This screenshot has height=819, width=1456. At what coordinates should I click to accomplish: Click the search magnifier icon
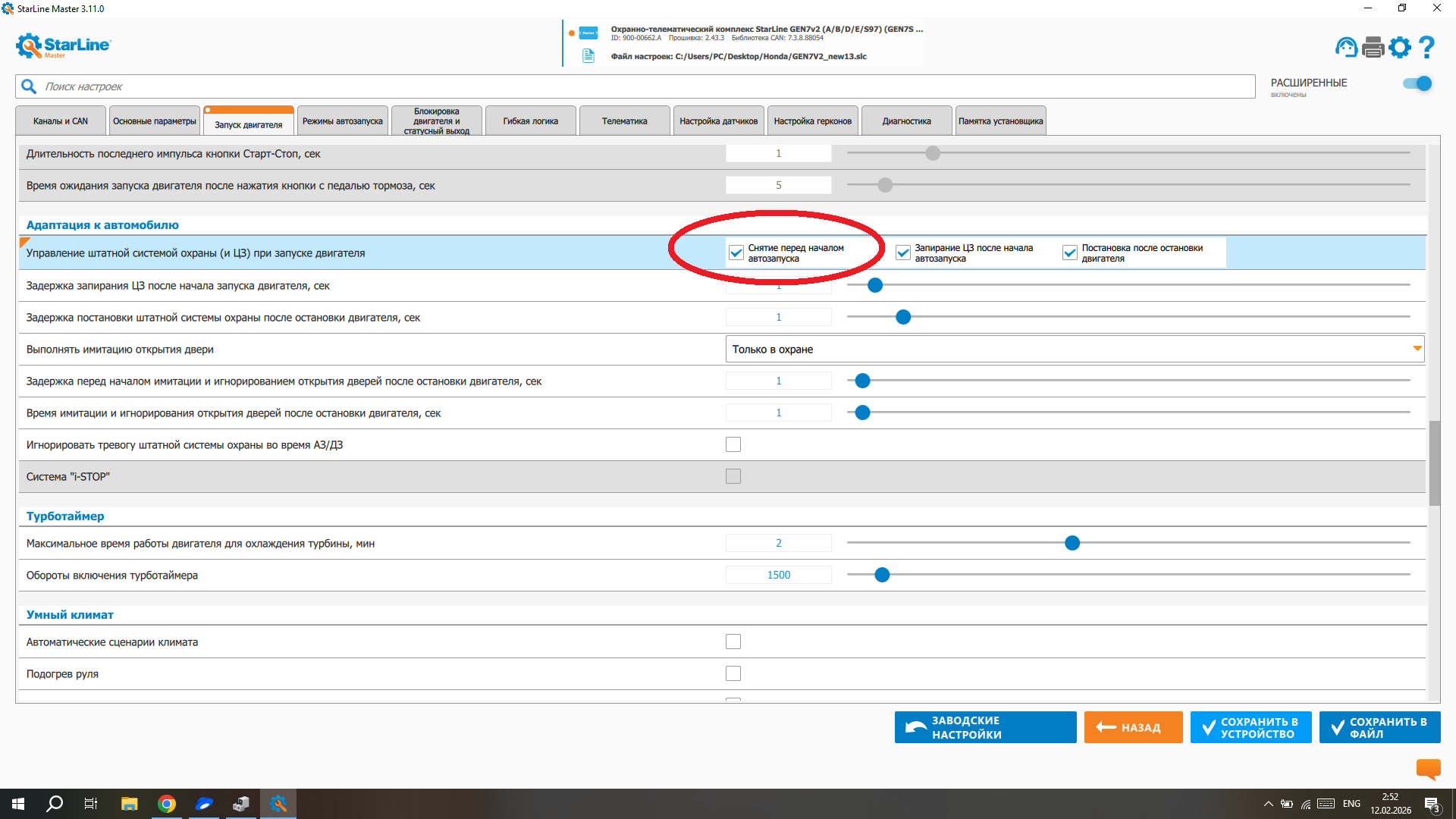[x=29, y=86]
